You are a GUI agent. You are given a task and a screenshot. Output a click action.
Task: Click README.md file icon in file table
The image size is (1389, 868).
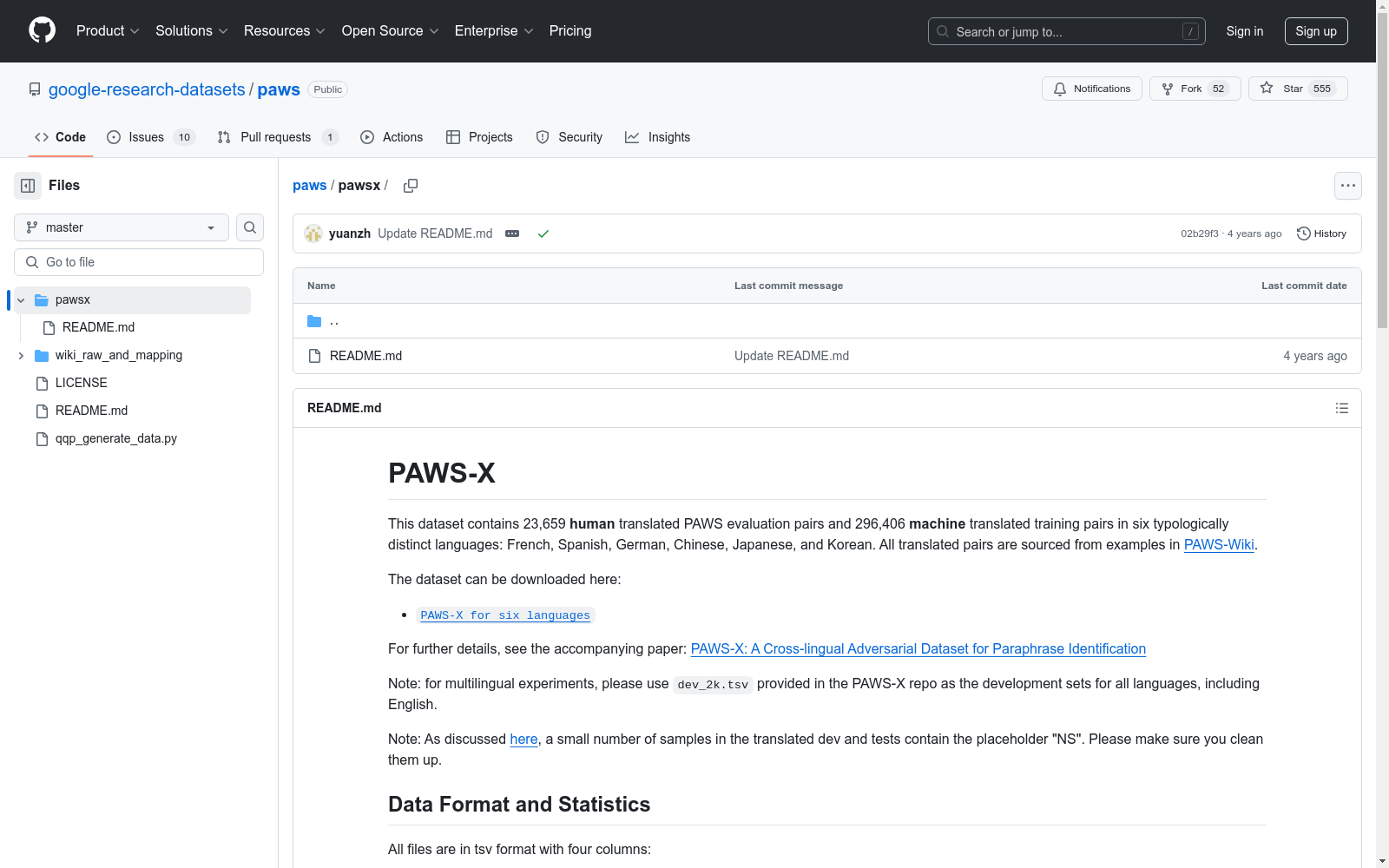(315, 356)
